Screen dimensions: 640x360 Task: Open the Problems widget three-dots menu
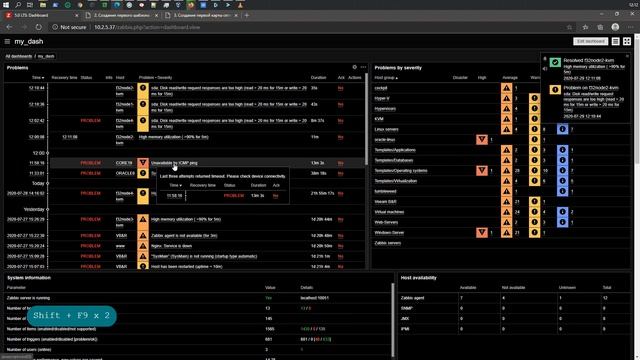tap(363, 67)
